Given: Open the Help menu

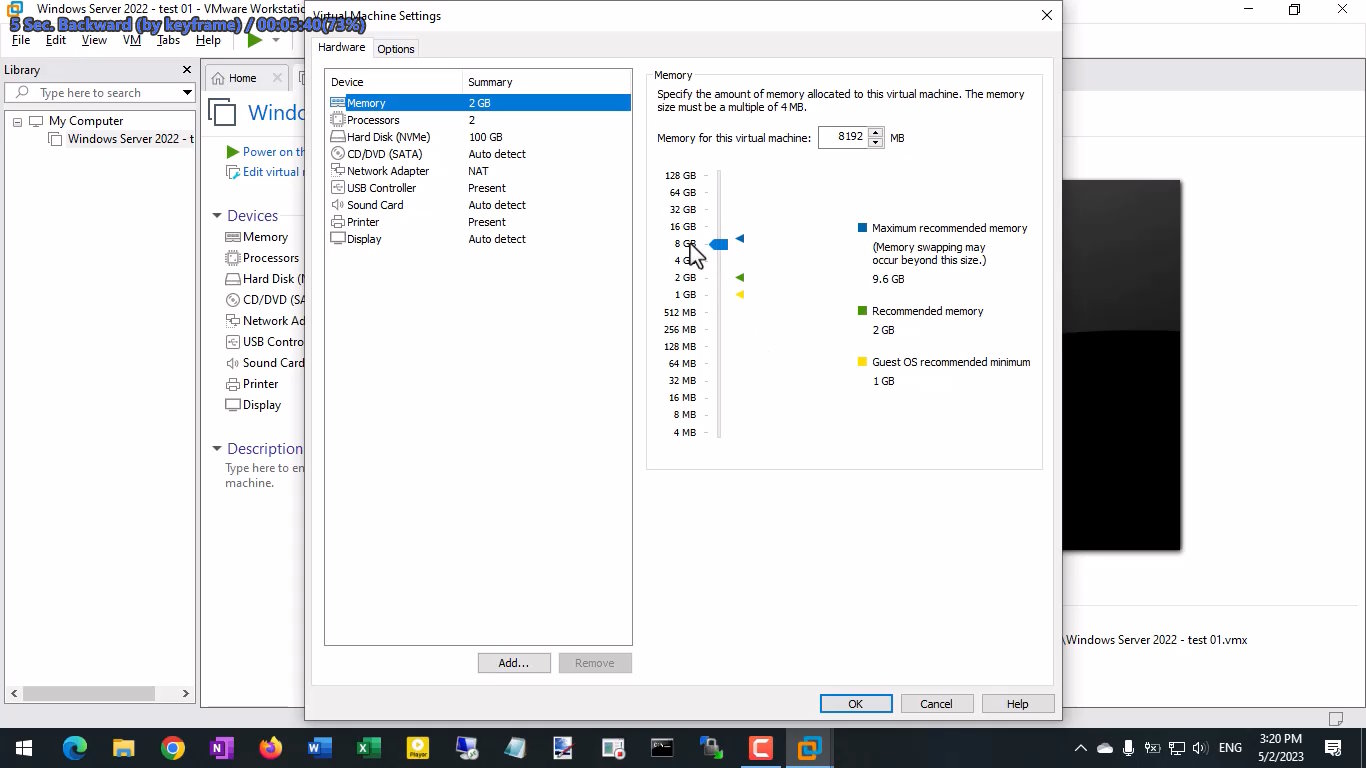Looking at the screenshot, I should point(208,40).
